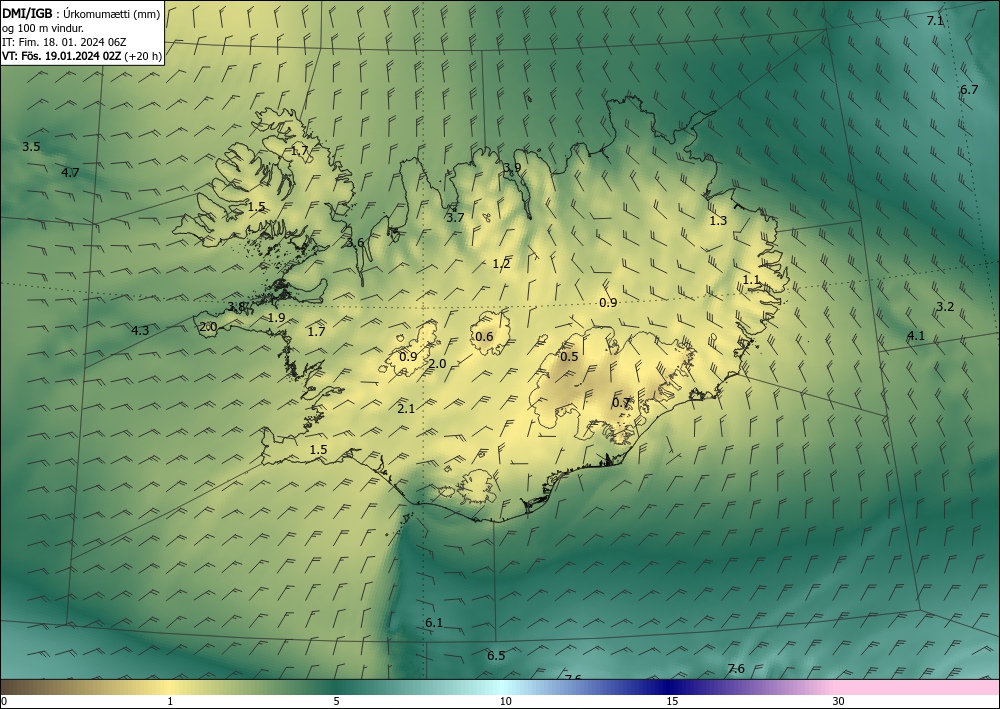Click the '1' tick label on the color scale
Viewport: 1000px width, 709px height.
(170, 701)
